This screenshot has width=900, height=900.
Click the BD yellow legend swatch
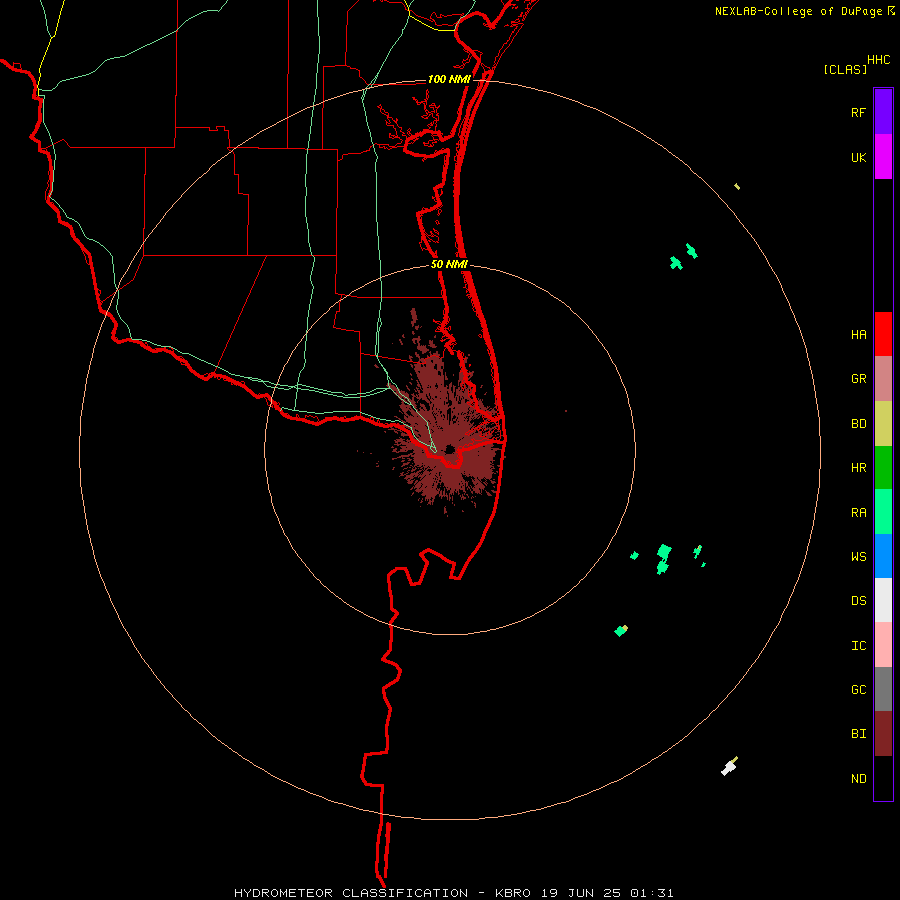click(x=883, y=424)
